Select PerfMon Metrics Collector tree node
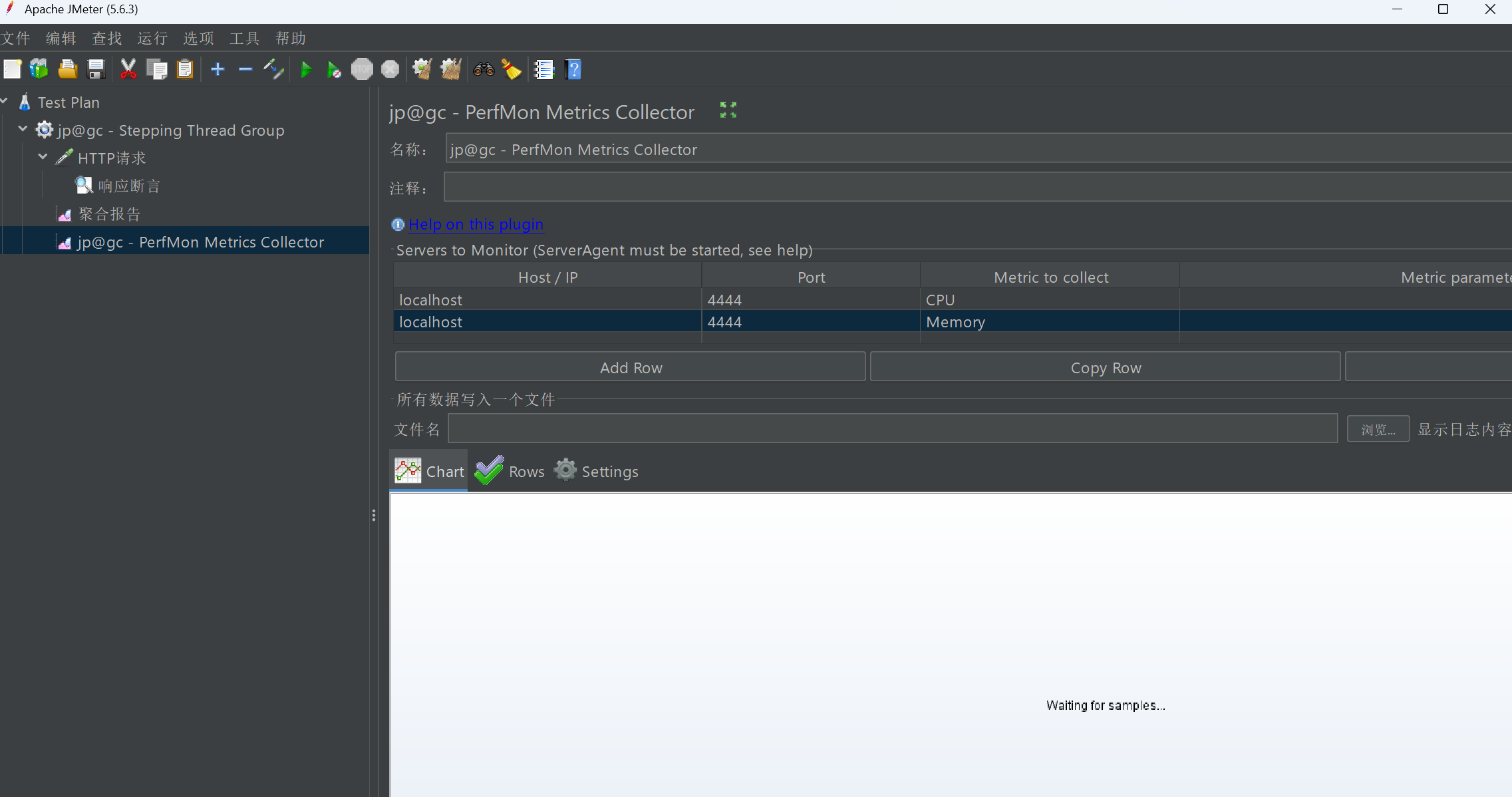Viewport: 1512px width, 797px height. point(200,242)
